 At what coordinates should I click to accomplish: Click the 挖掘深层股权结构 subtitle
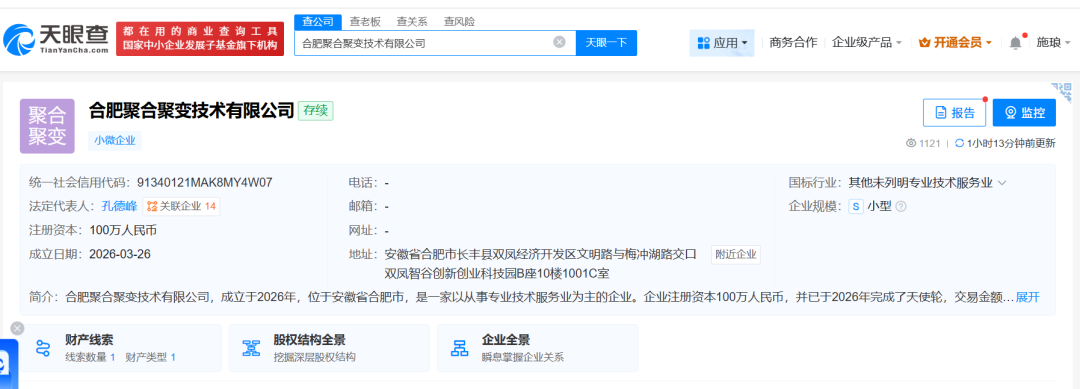315,357
